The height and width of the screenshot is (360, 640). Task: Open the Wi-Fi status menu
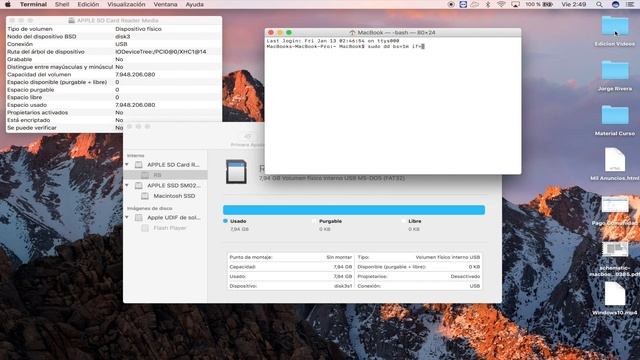click(501, 4)
